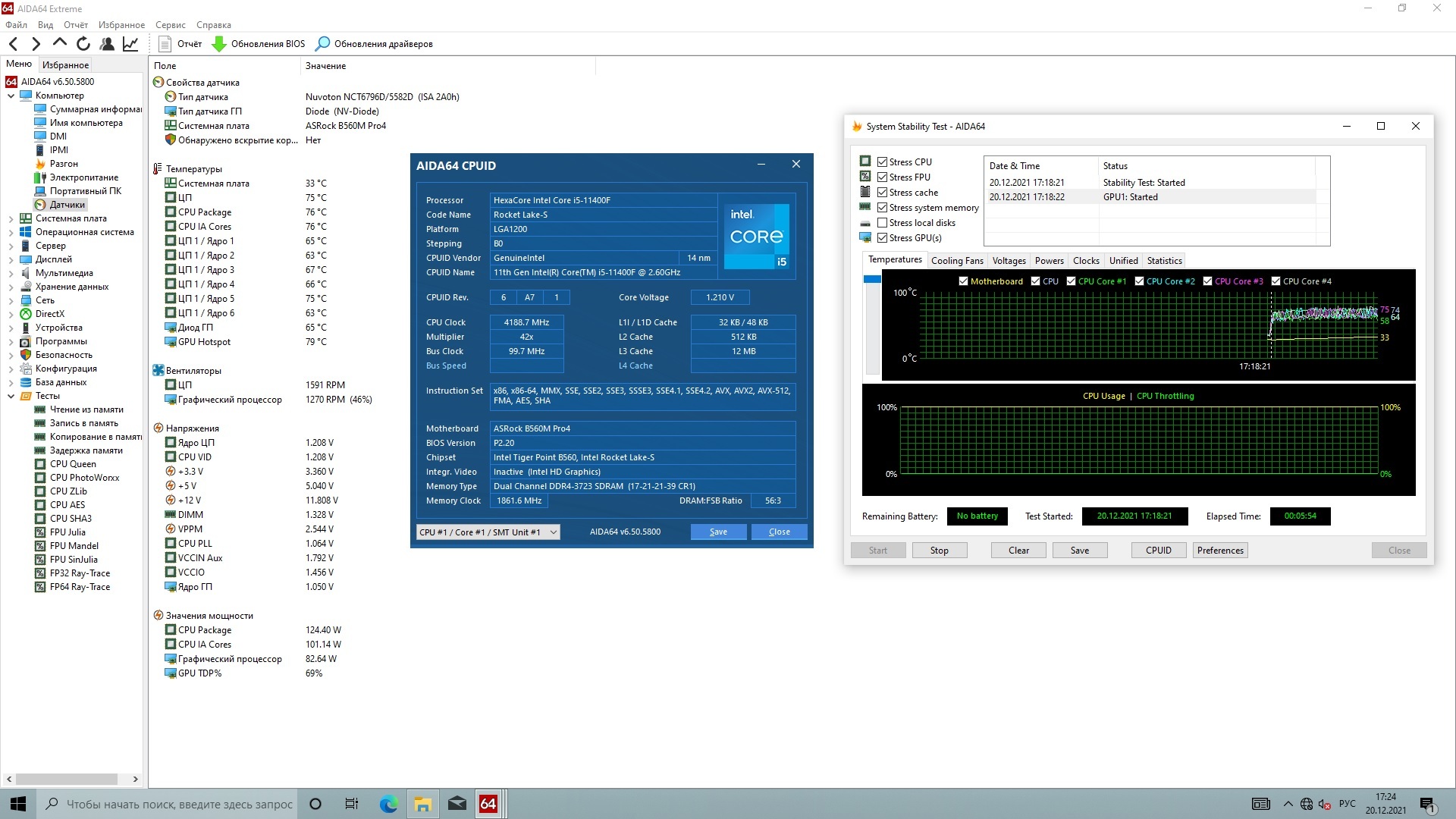
Task: Click sidebar horizontal scrollbar track
Action: (71, 779)
